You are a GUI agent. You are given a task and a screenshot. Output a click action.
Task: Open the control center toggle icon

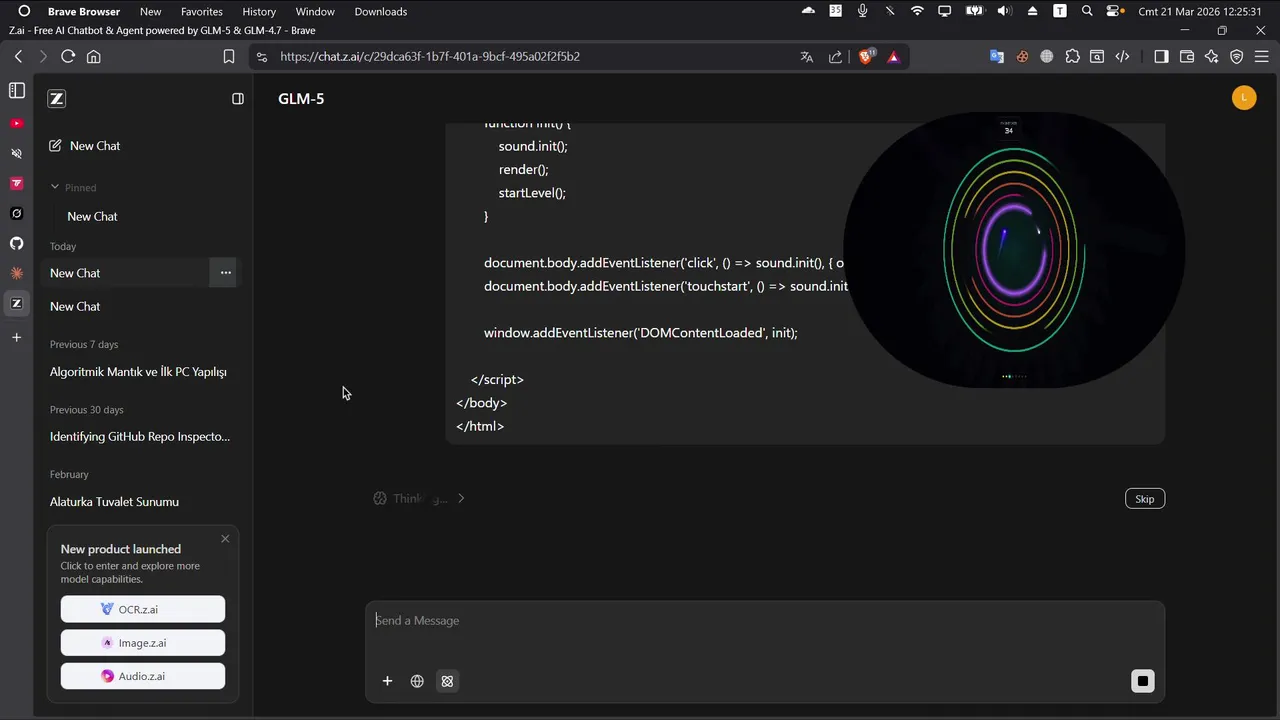(1114, 12)
